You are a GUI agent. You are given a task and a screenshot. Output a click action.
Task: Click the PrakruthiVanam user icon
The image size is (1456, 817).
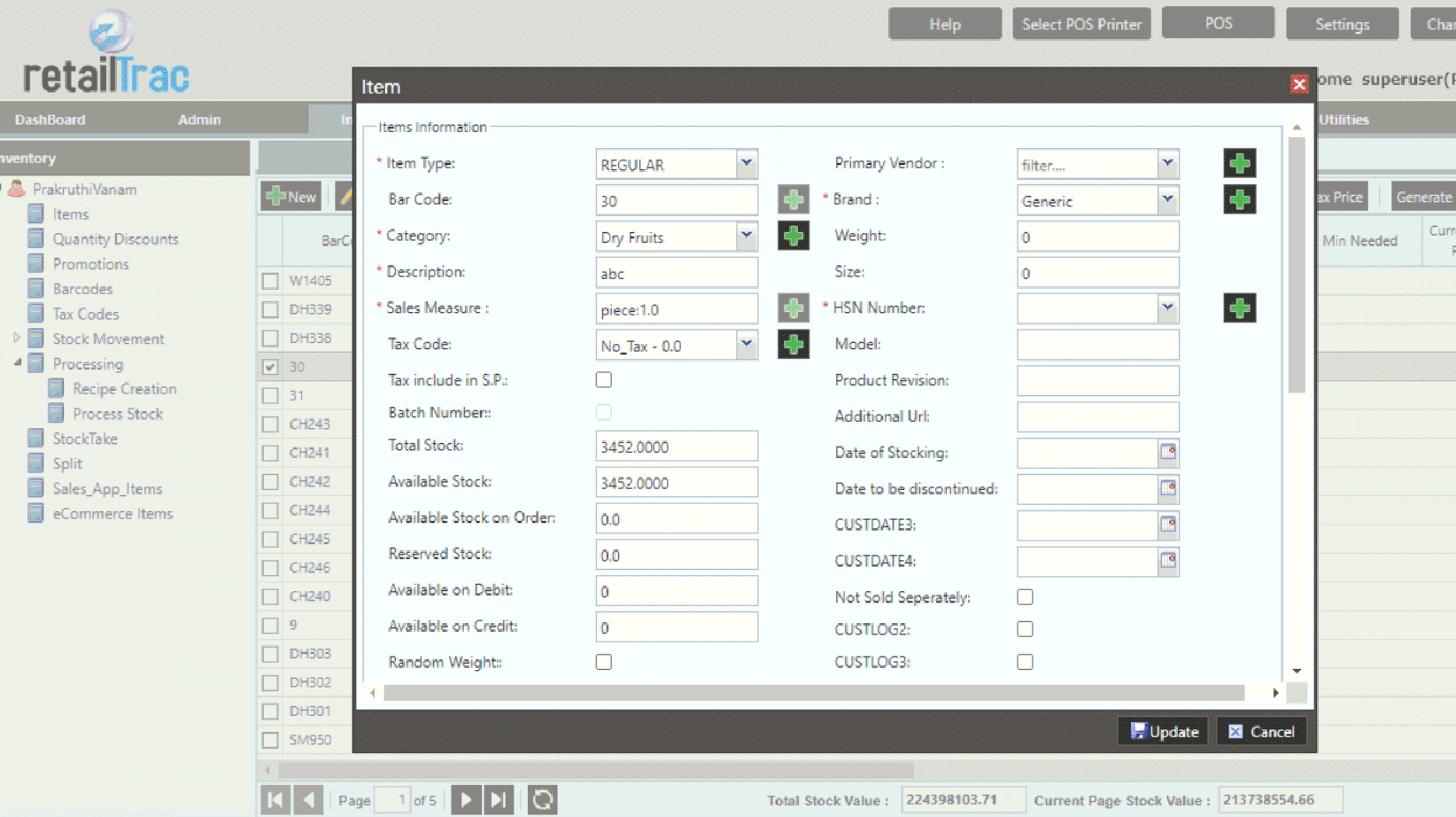click(x=16, y=189)
